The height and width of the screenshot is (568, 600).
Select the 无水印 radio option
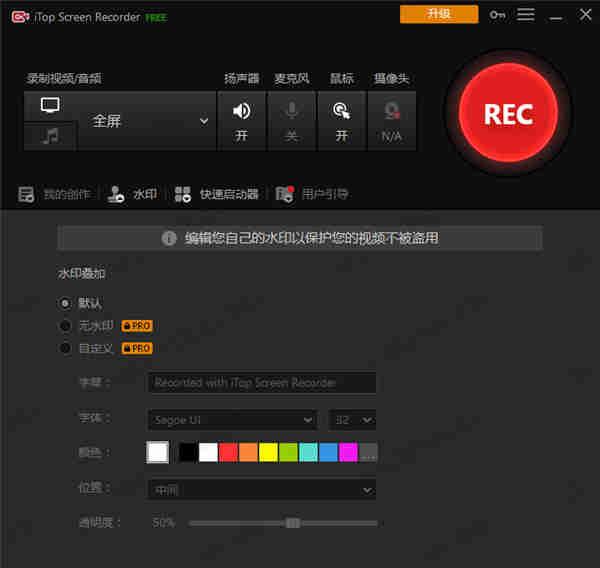[66, 325]
